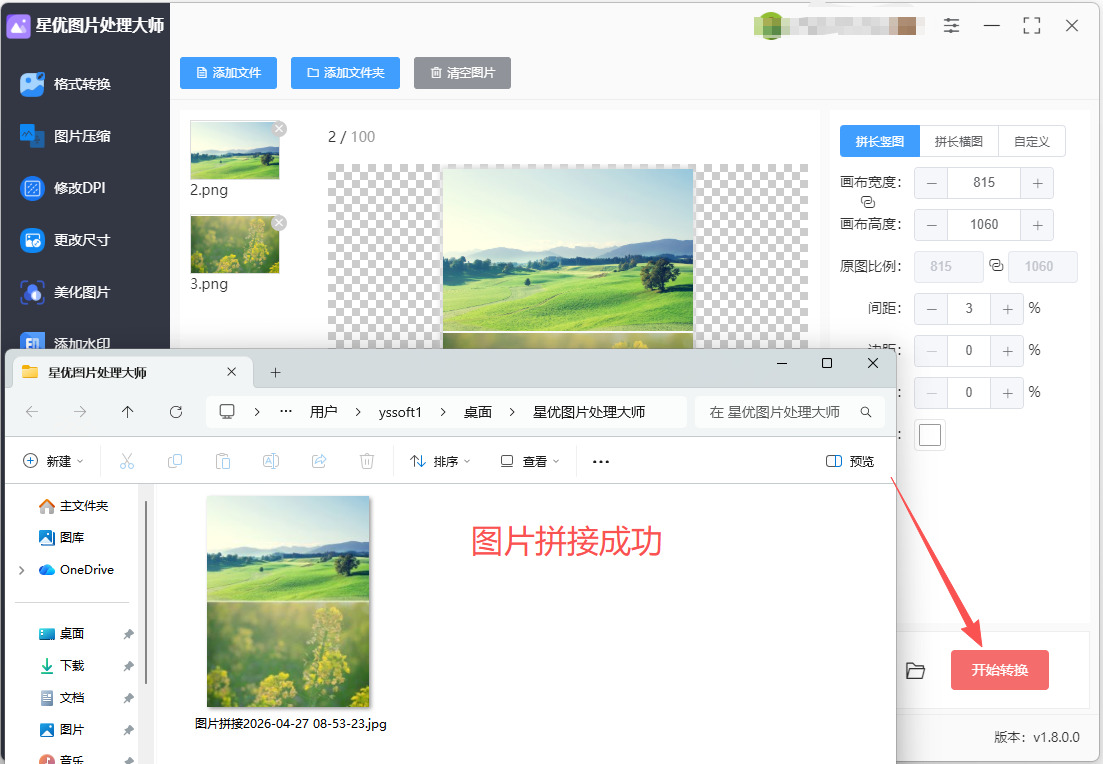
Task: Expand the OneDrive tree node
Action: pos(22,570)
